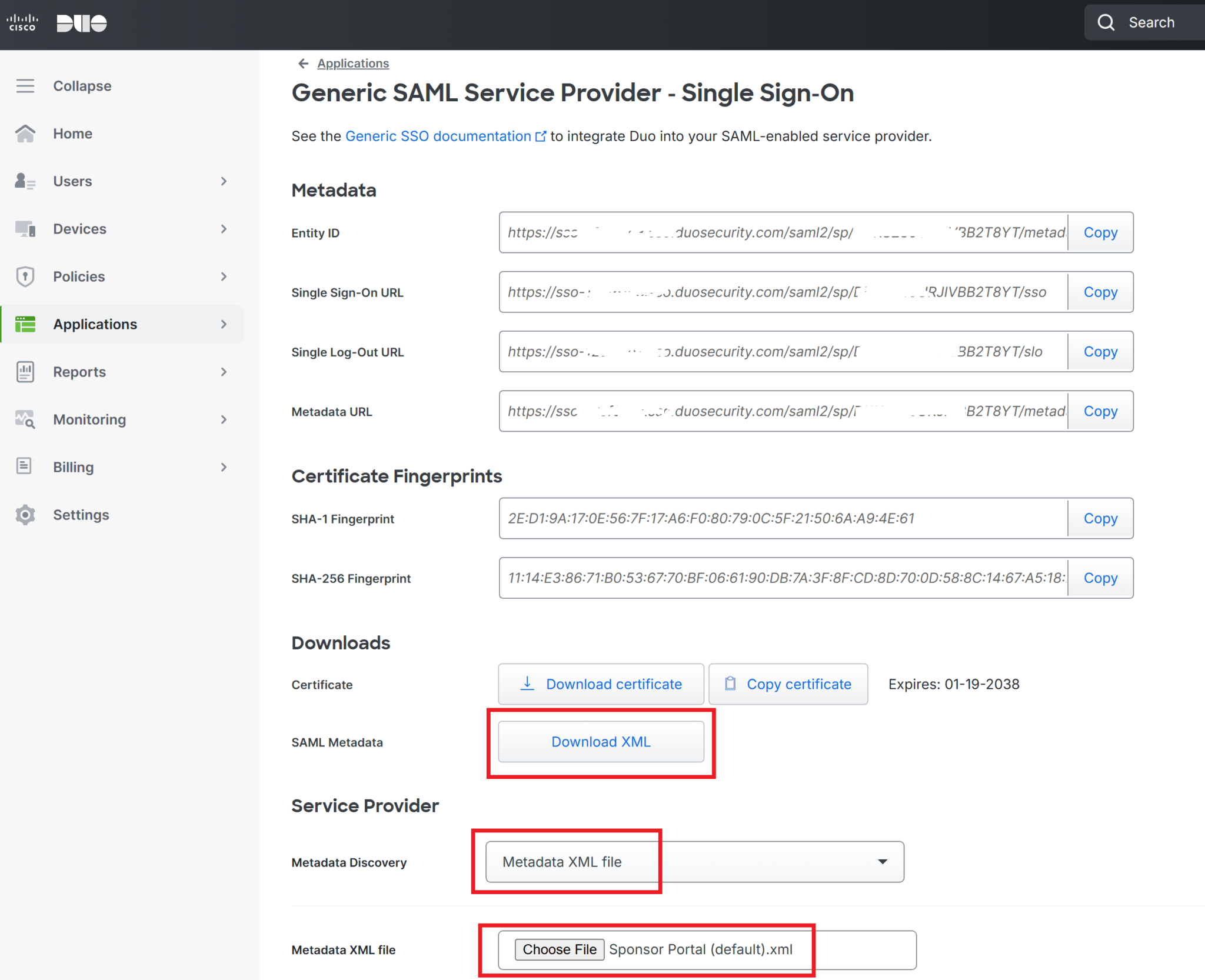The width and height of the screenshot is (1205, 980).
Task: Expand the Devices sidebar section
Action: 224,228
